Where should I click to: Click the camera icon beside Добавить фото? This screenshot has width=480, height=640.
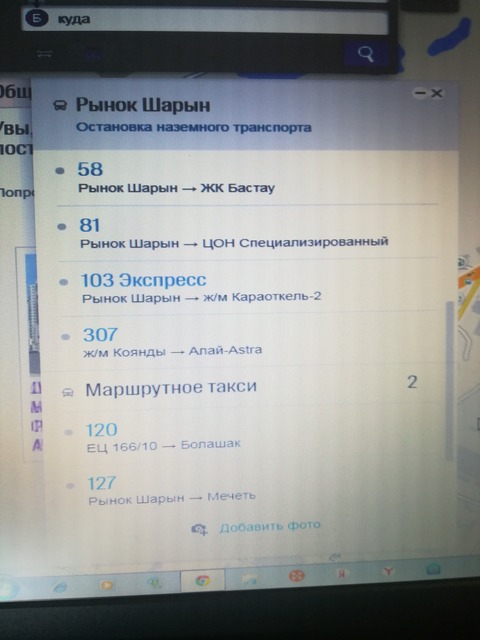point(199,529)
